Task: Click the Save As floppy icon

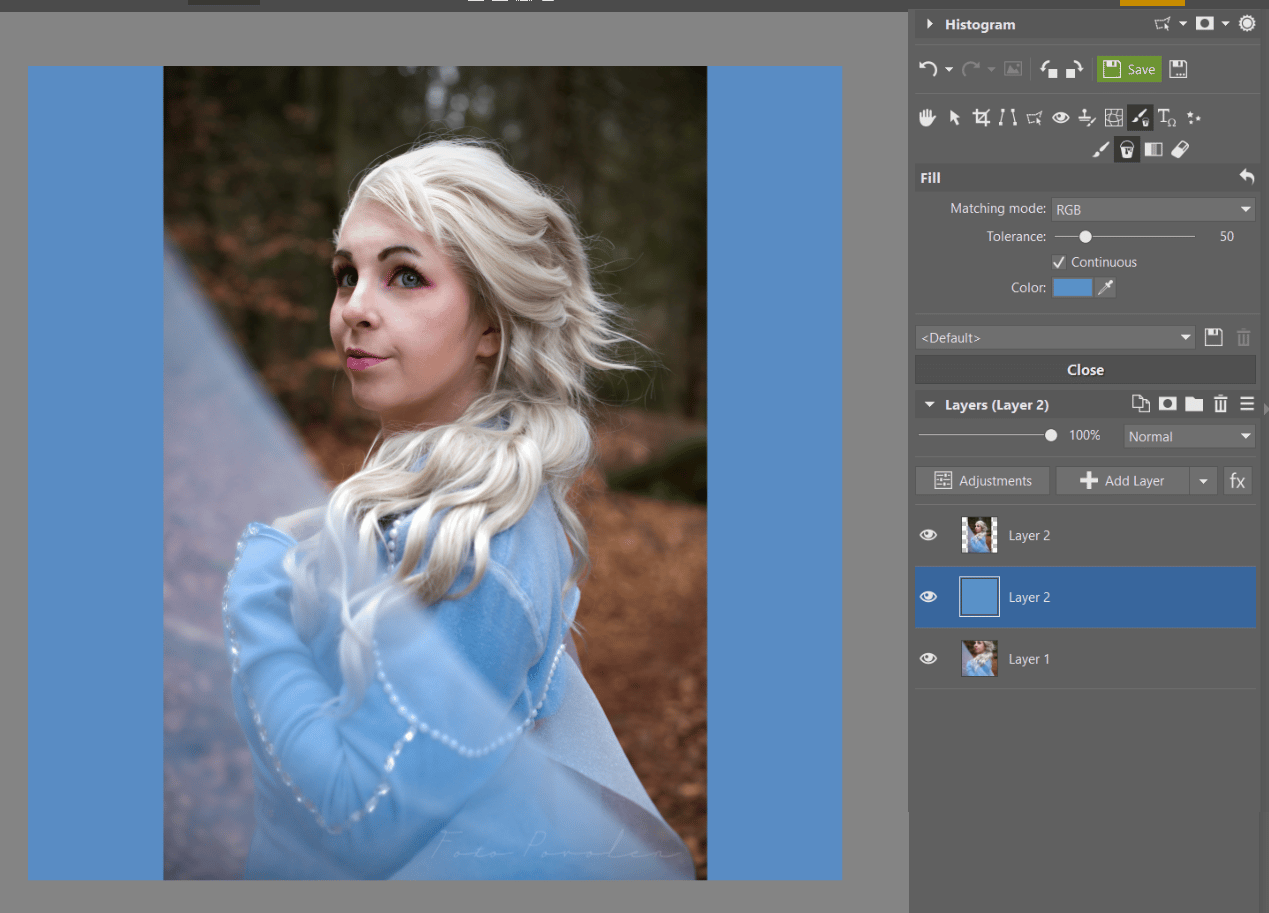Action: pos(1178,69)
